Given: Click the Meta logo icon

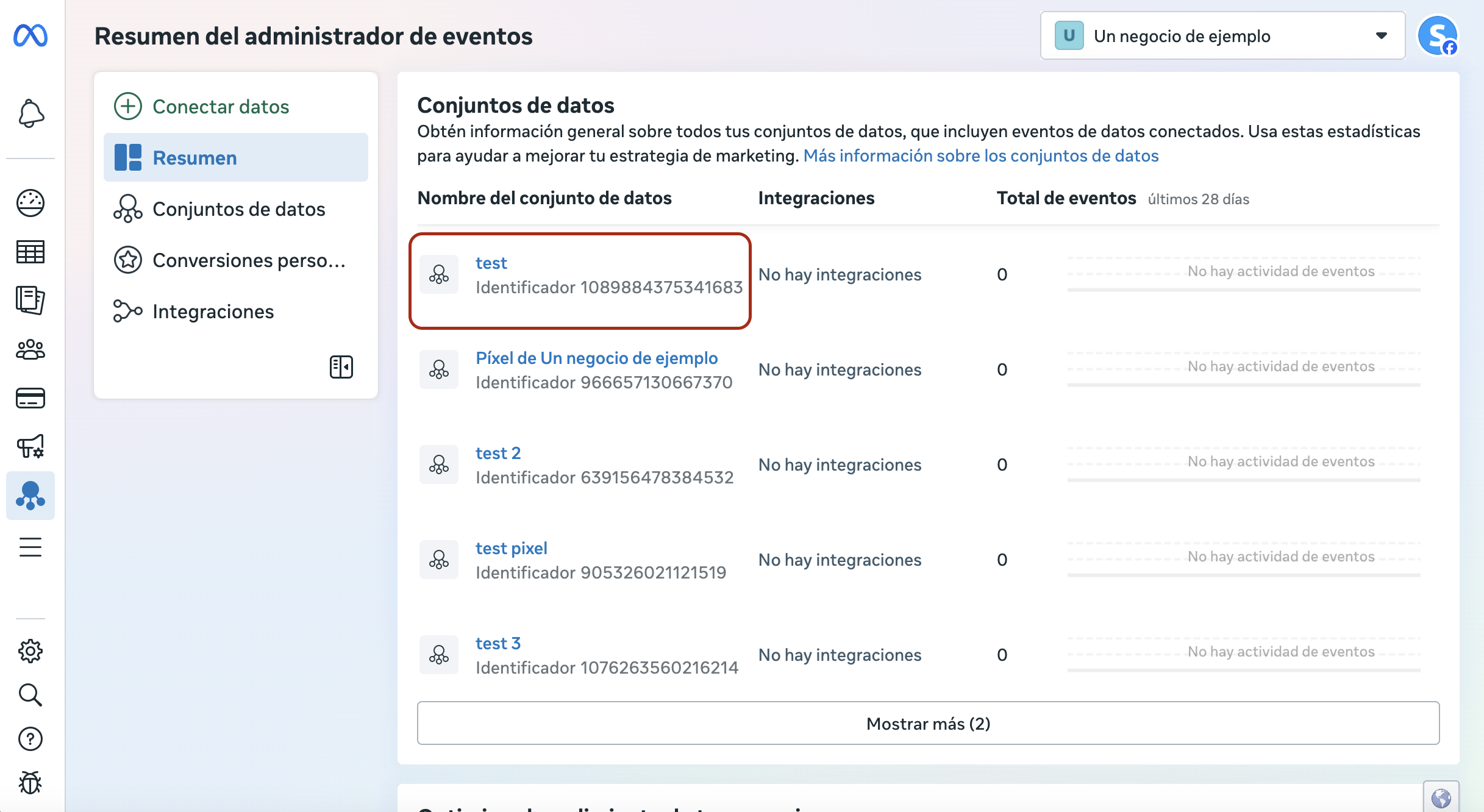Looking at the screenshot, I should click(x=30, y=36).
